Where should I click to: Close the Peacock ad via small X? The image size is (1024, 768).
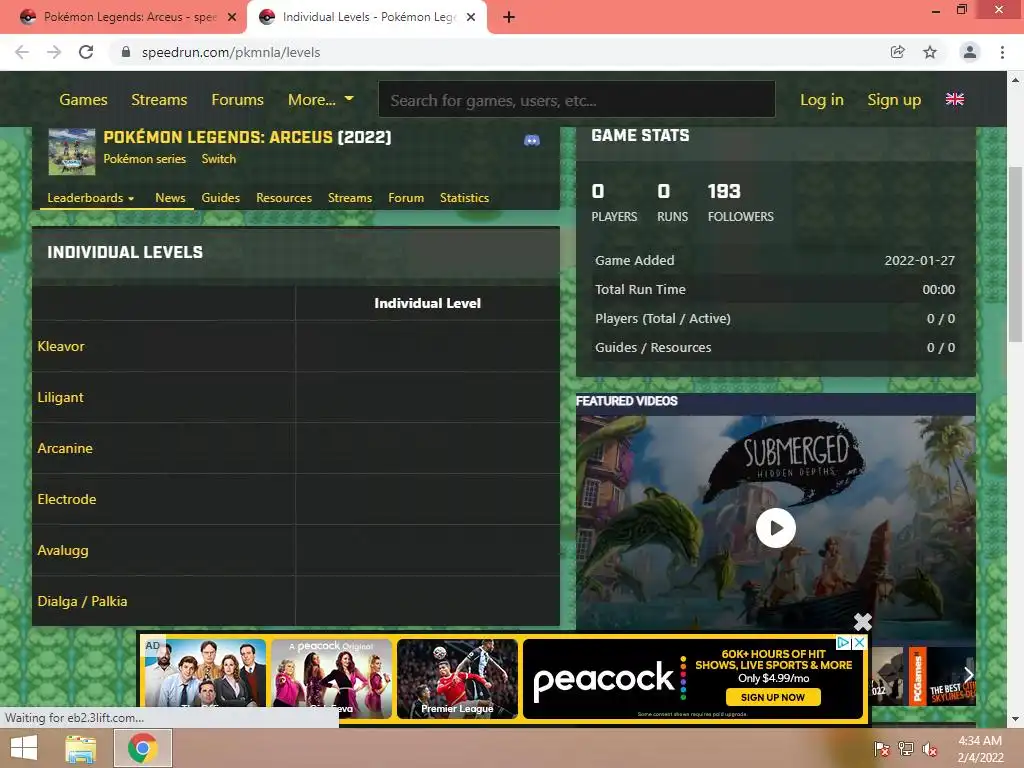tap(860, 643)
